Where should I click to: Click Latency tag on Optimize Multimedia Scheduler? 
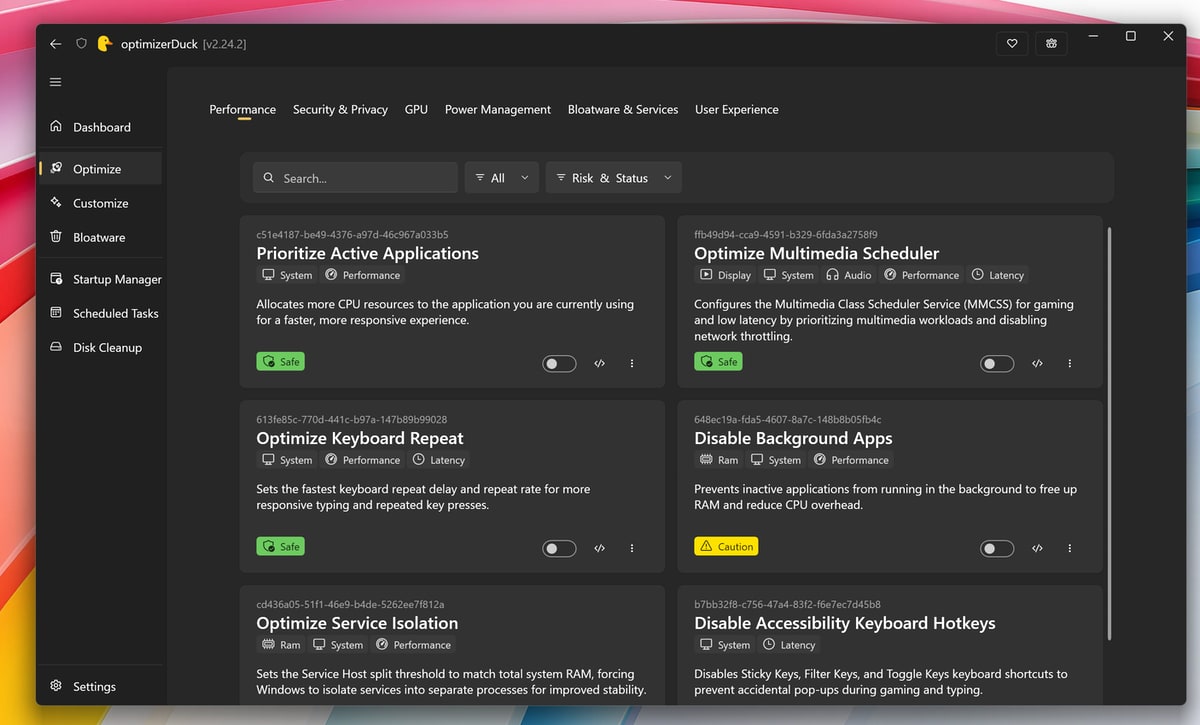point(997,275)
